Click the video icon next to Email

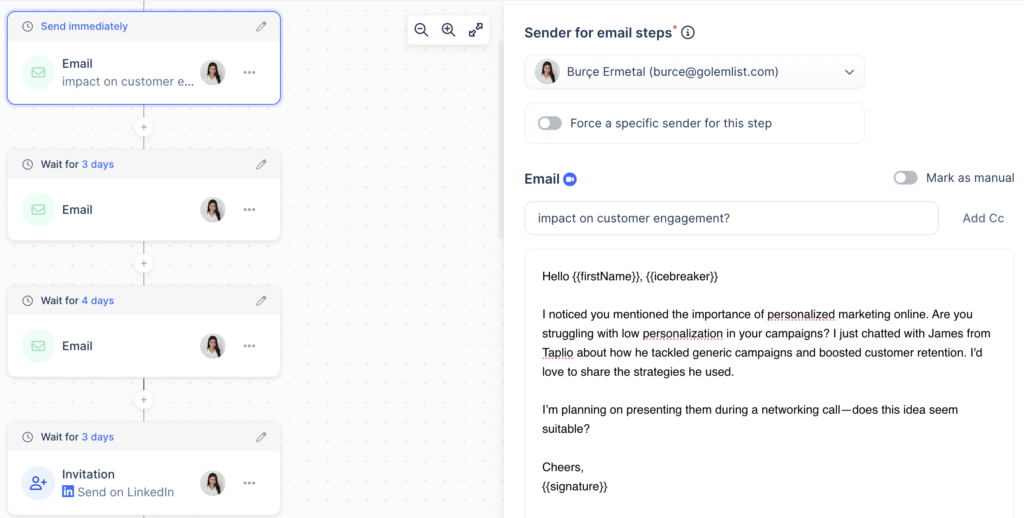[x=570, y=180]
